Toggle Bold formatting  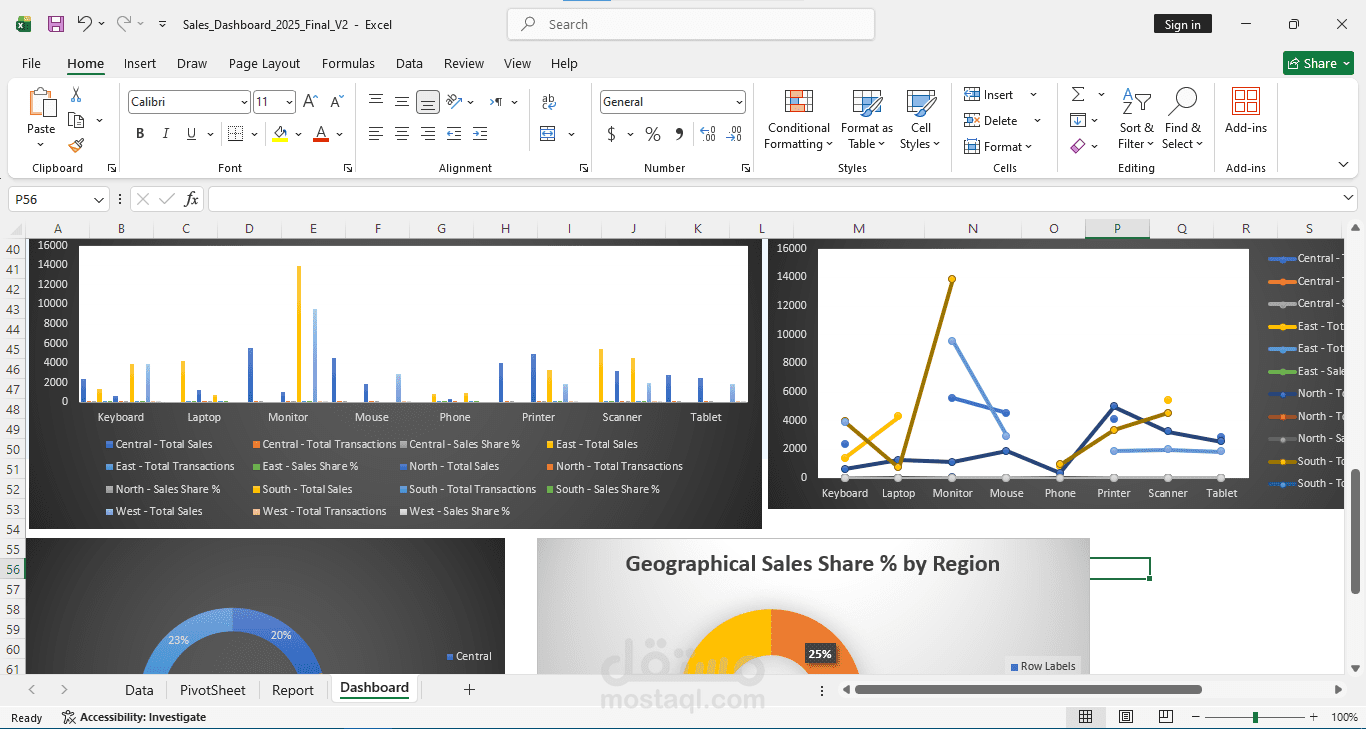coord(140,134)
